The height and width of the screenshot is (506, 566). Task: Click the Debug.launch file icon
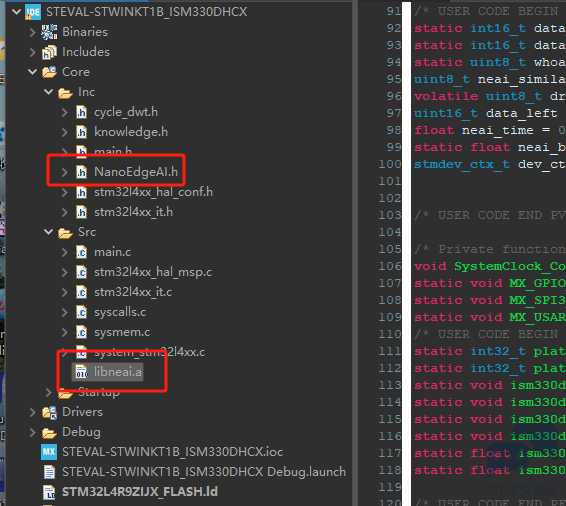pos(49,472)
